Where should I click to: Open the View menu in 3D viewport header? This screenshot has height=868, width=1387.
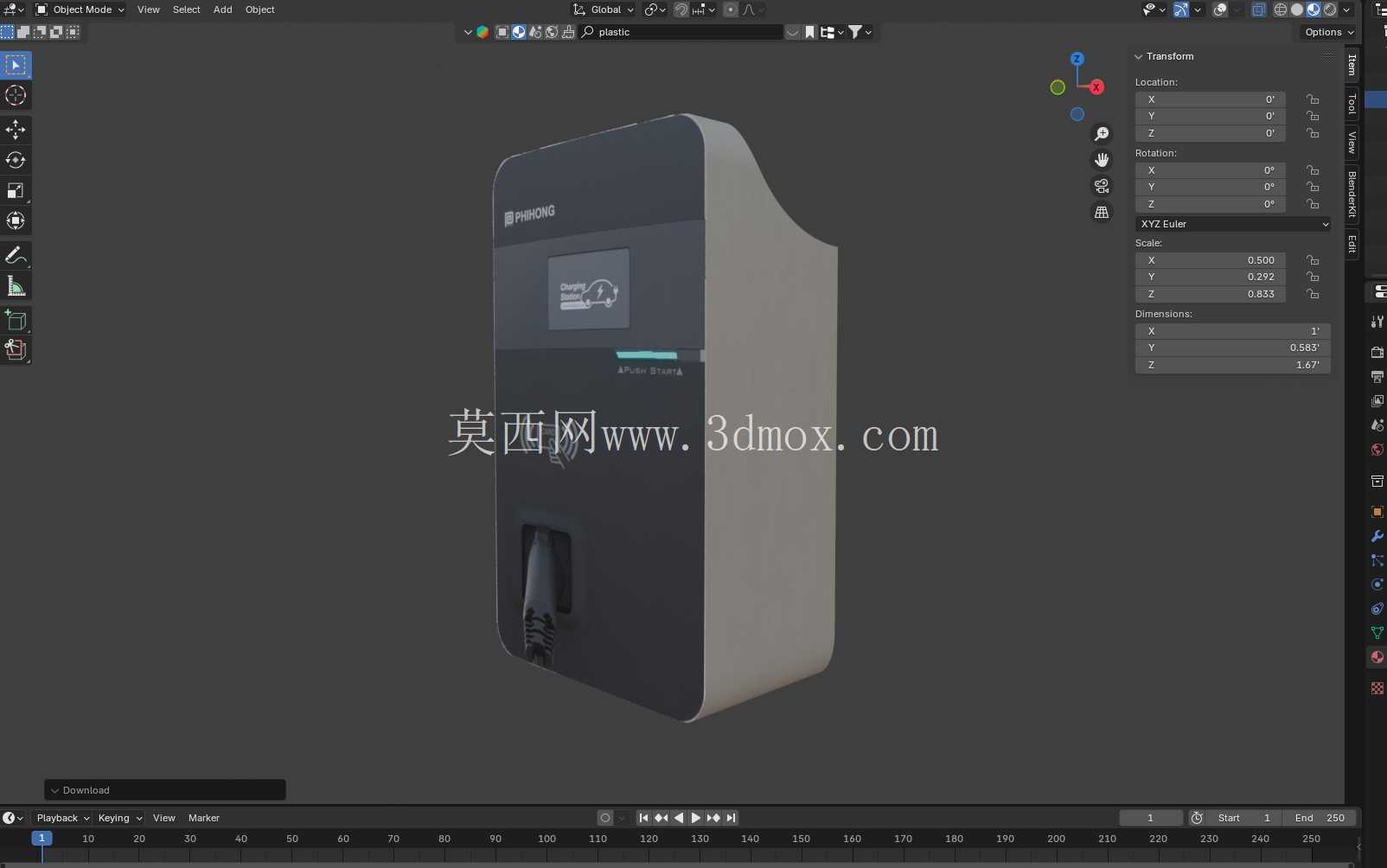(x=149, y=10)
